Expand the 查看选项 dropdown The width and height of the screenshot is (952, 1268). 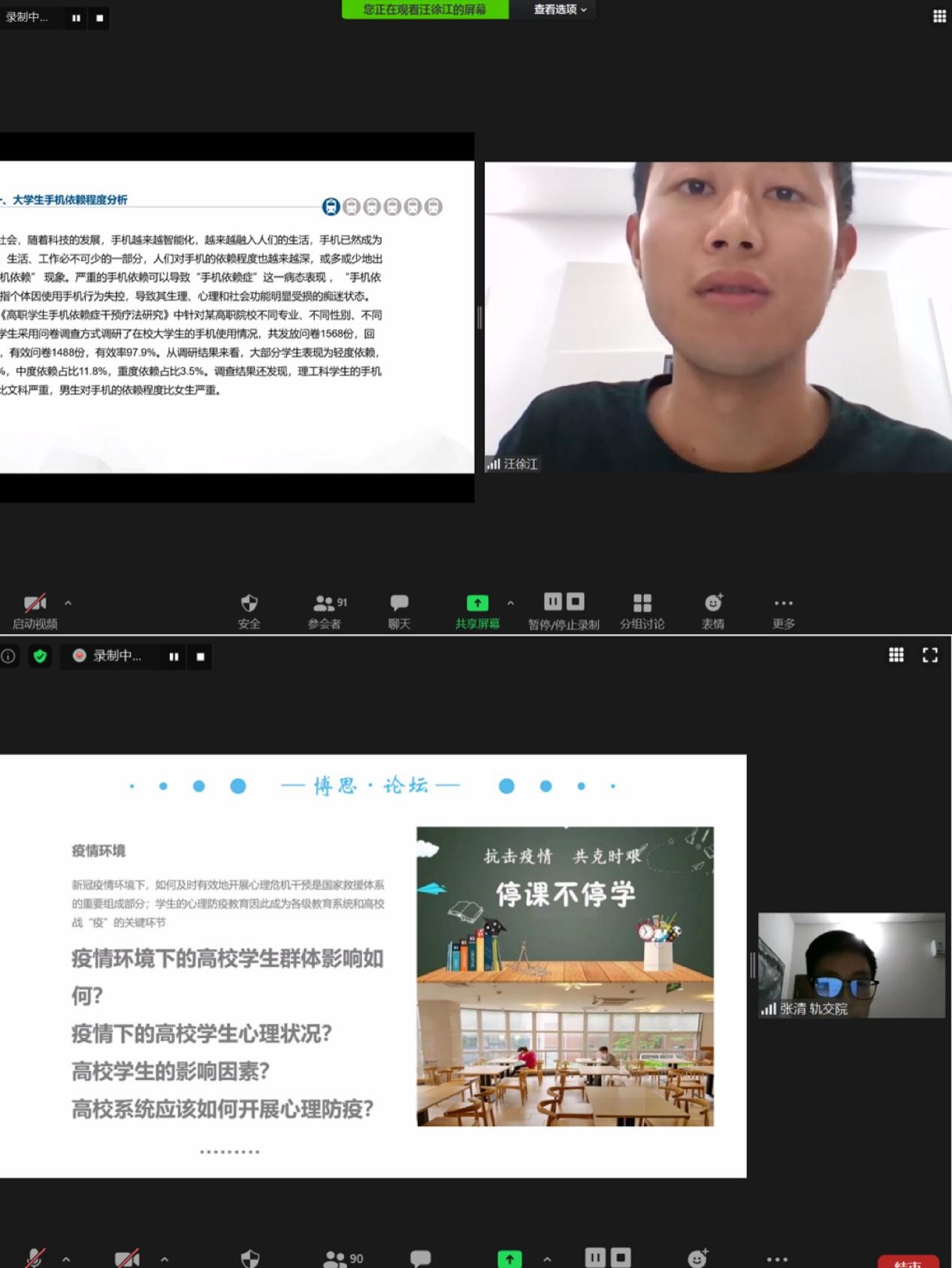(560, 10)
